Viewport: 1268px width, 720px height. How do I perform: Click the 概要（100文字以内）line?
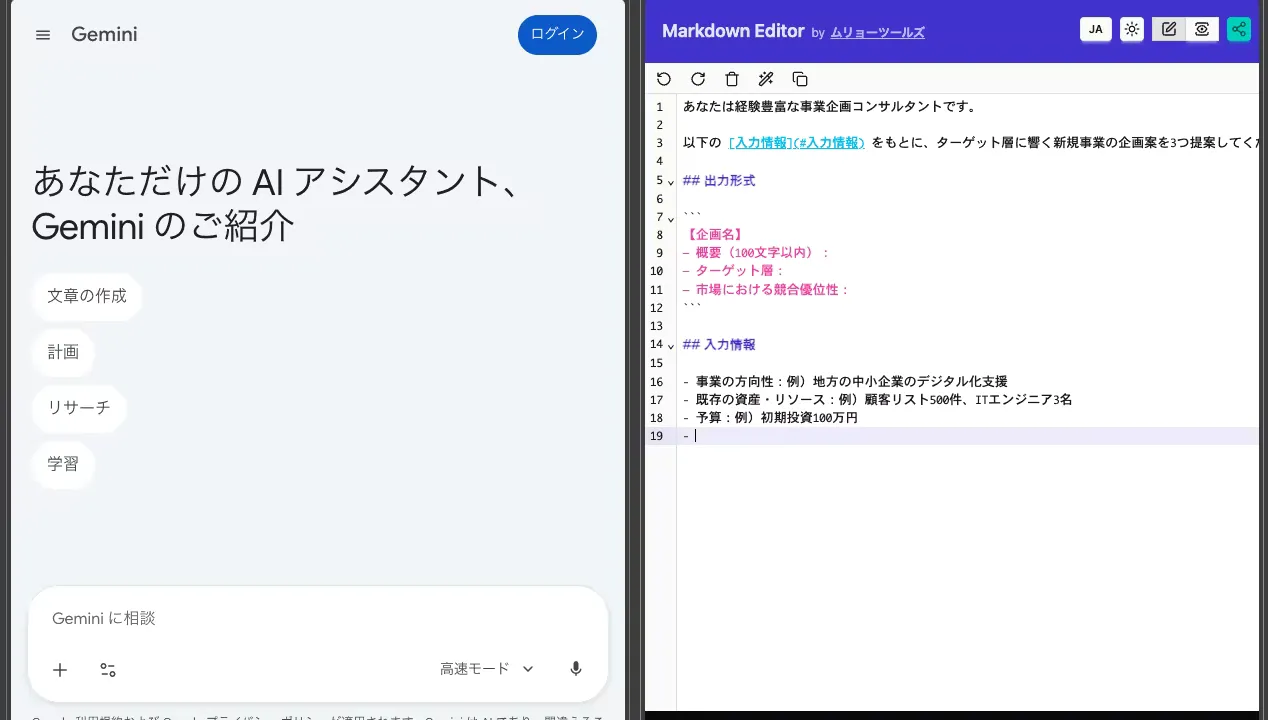[757, 253]
